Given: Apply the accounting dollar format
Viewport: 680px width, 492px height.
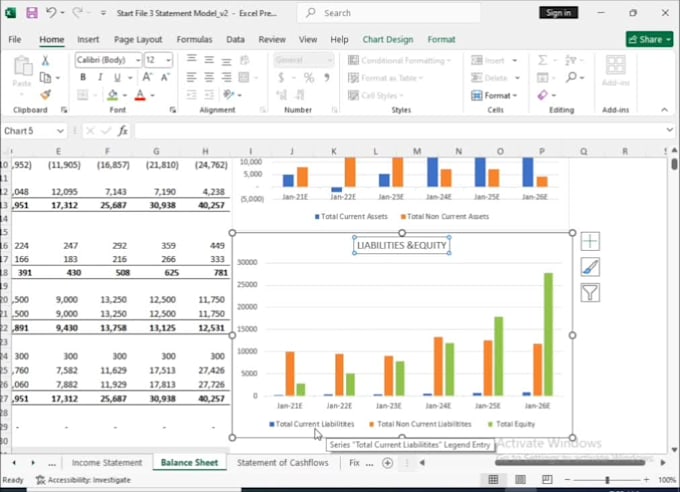Looking at the screenshot, I should (x=281, y=78).
